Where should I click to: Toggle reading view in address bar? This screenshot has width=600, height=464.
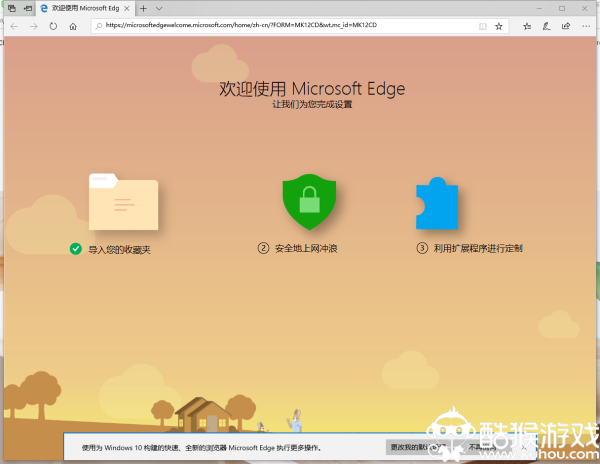(483, 26)
